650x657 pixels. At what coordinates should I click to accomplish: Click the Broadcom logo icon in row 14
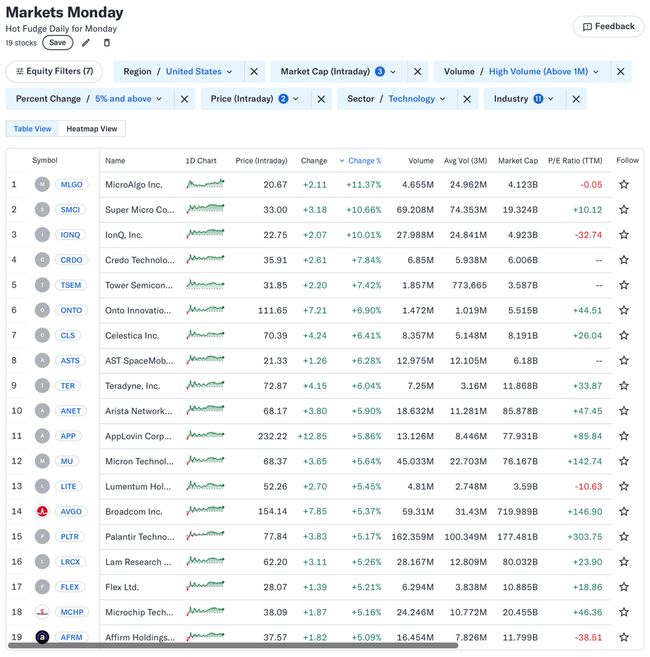click(x=42, y=511)
